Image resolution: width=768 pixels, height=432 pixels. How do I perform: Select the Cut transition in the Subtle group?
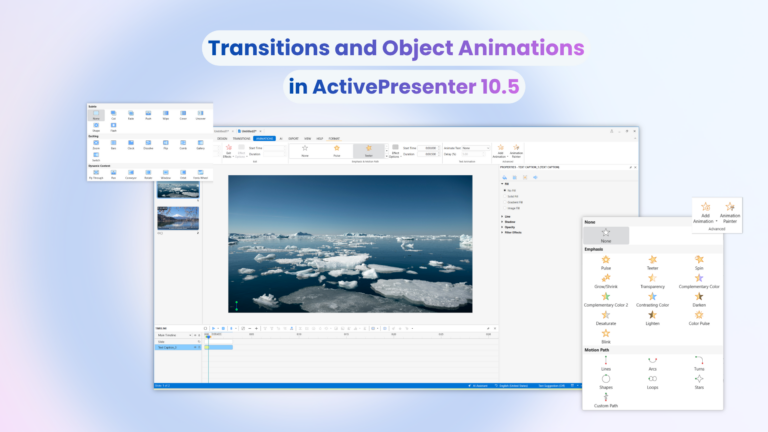click(113, 115)
